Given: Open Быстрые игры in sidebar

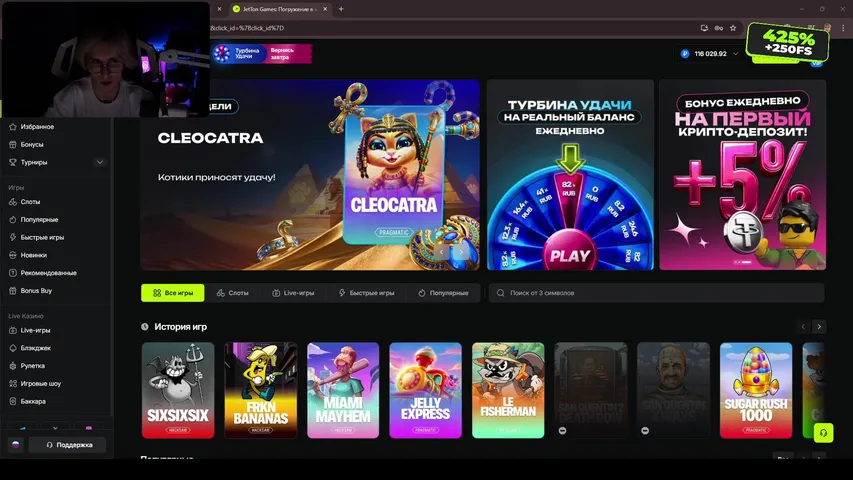Looking at the screenshot, I should pyautogui.click(x=42, y=237).
